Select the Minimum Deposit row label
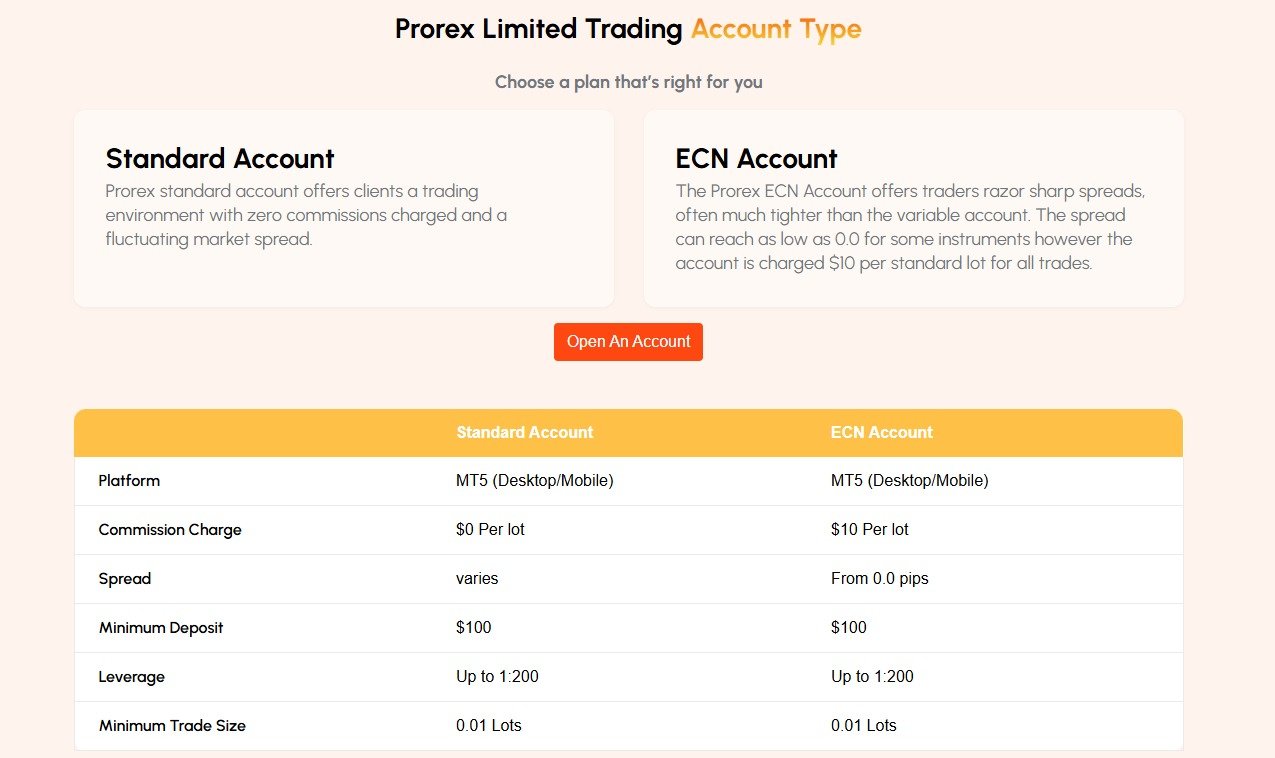 (161, 627)
